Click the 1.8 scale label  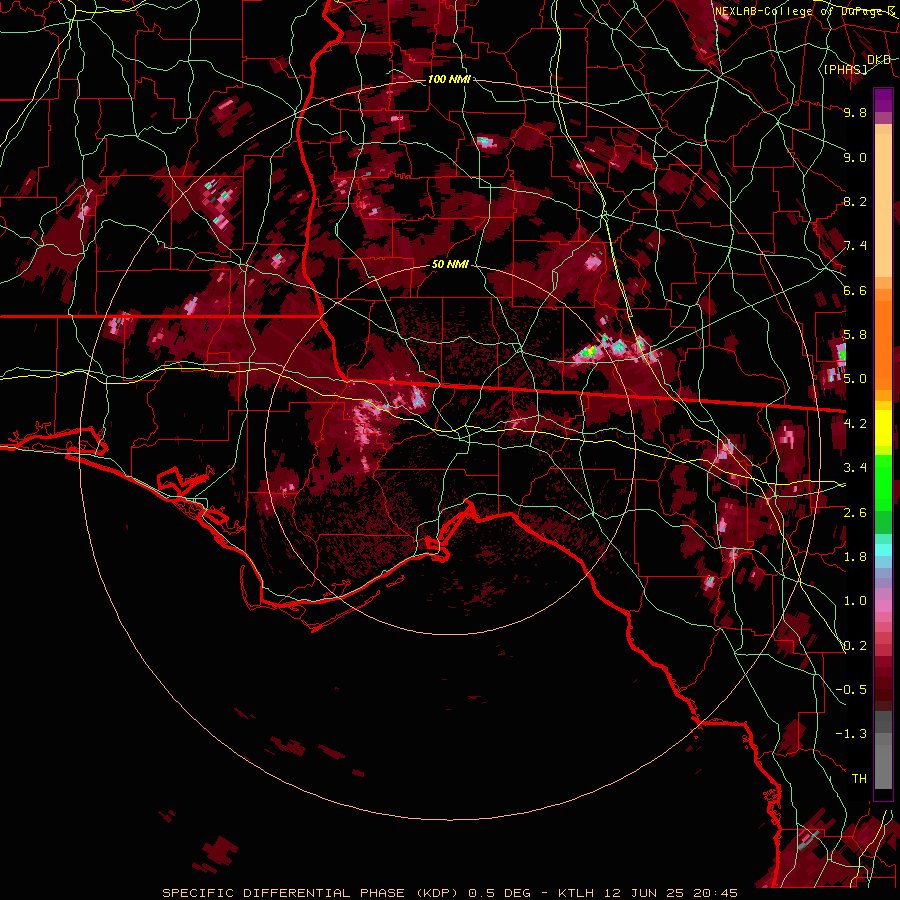(x=855, y=557)
